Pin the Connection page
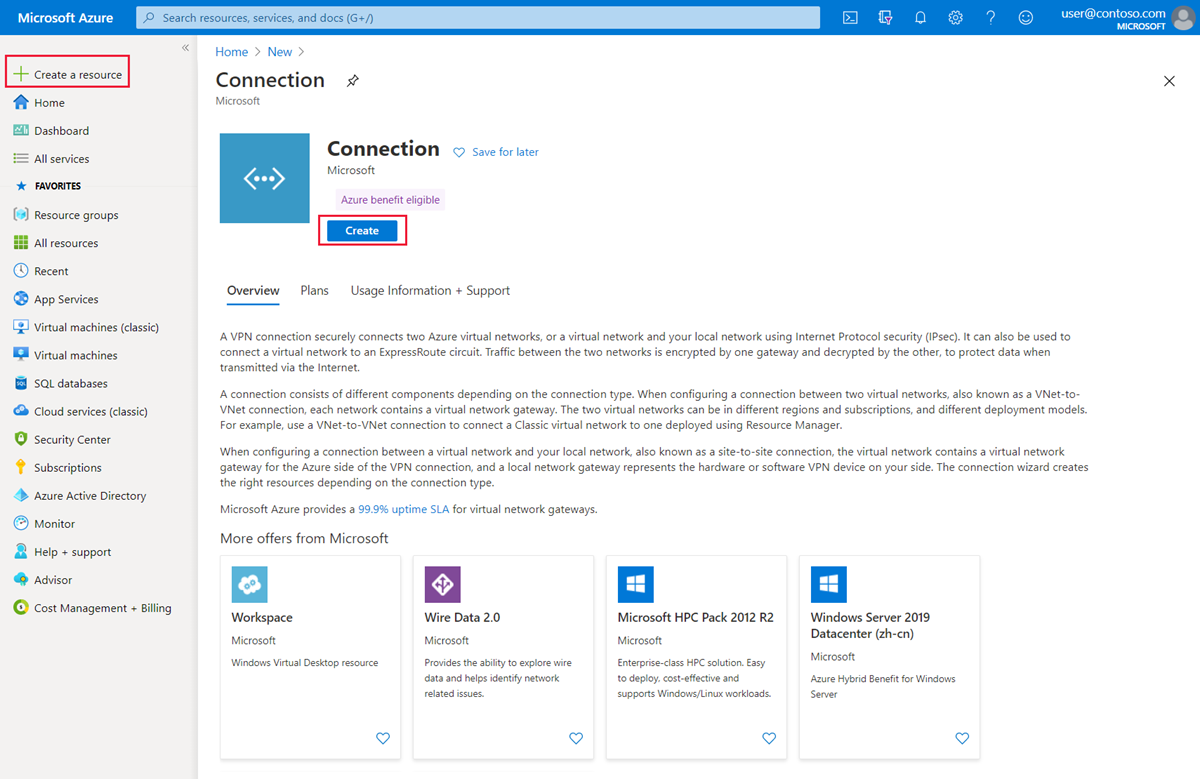This screenshot has height=779, width=1200. 352,81
